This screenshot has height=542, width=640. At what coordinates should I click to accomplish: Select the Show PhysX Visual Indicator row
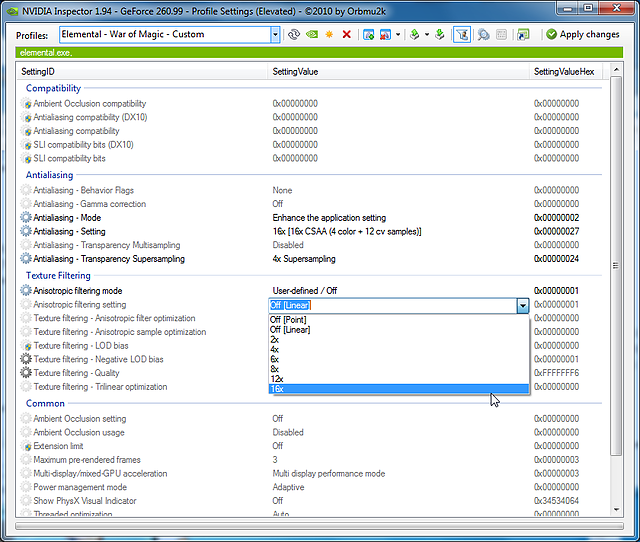pos(310,501)
